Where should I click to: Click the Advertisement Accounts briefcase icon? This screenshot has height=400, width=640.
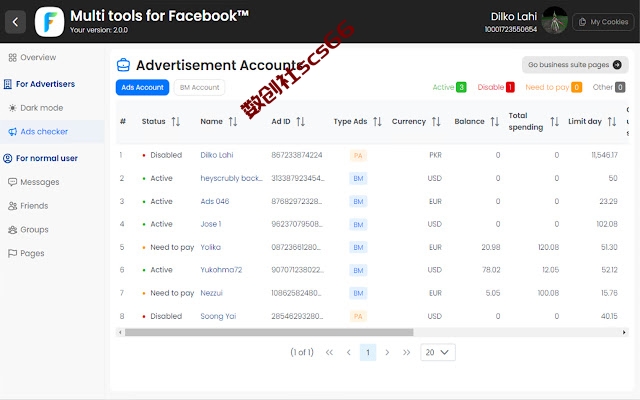pyautogui.click(x=123, y=65)
